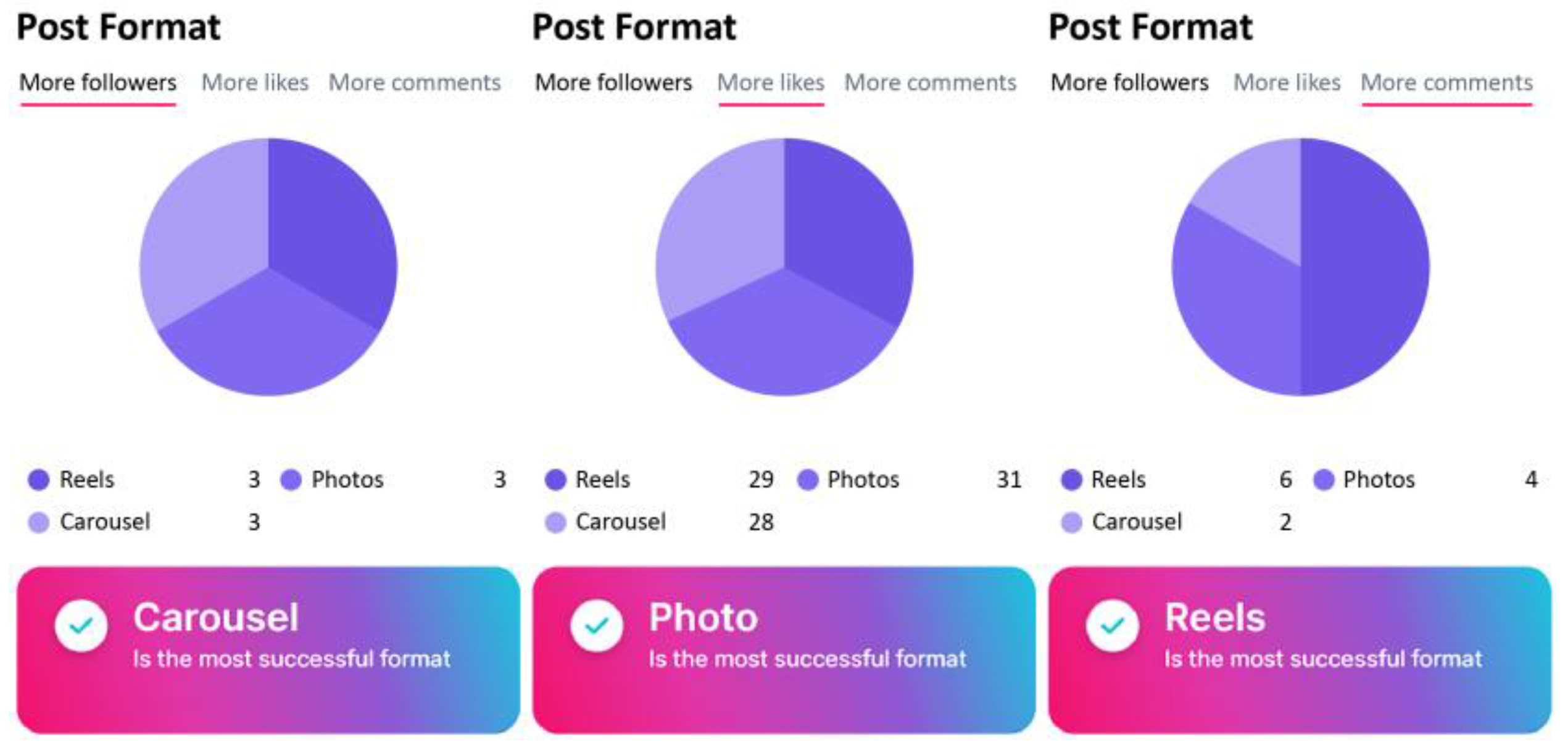Screen dimensions: 1568x750
Task: Click the Carousel legend dot valued 28
Action: (x=555, y=522)
